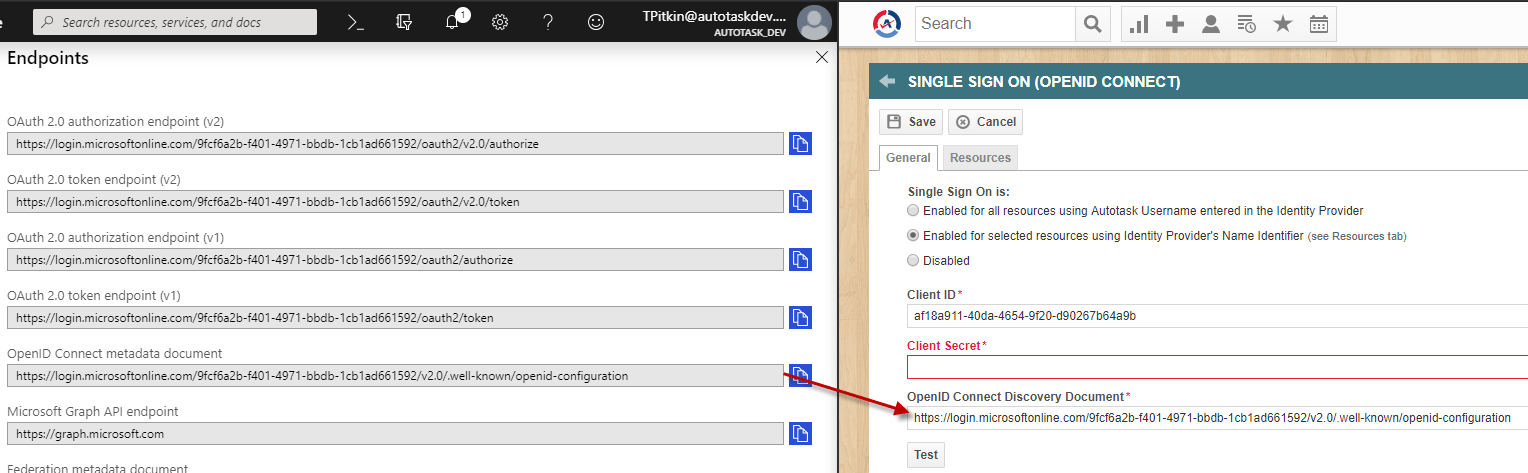The height and width of the screenshot is (473, 1528).
Task: Focus Azure search resources box
Action: tap(175, 22)
